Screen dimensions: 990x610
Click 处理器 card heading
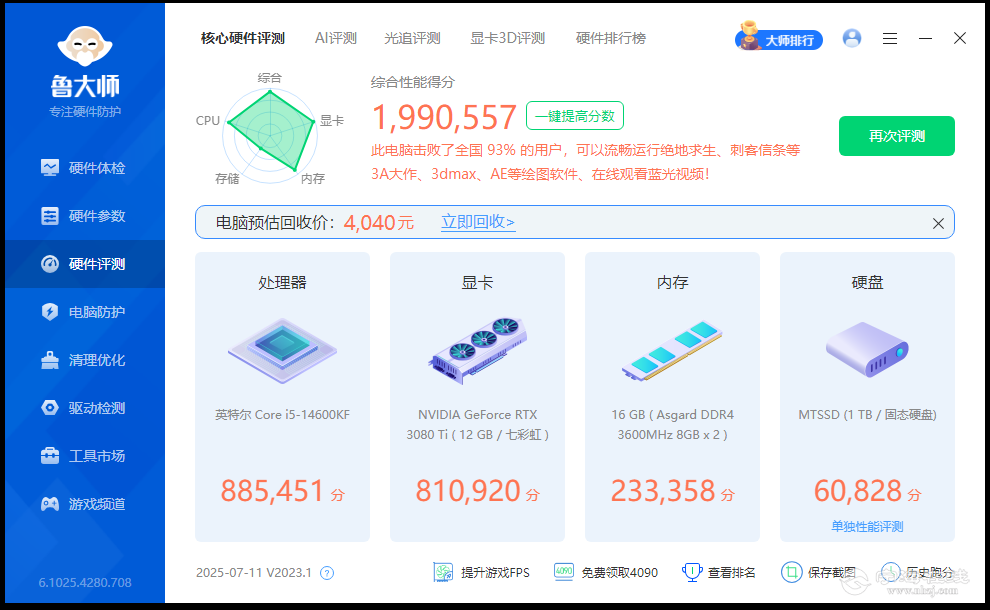click(282, 282)
